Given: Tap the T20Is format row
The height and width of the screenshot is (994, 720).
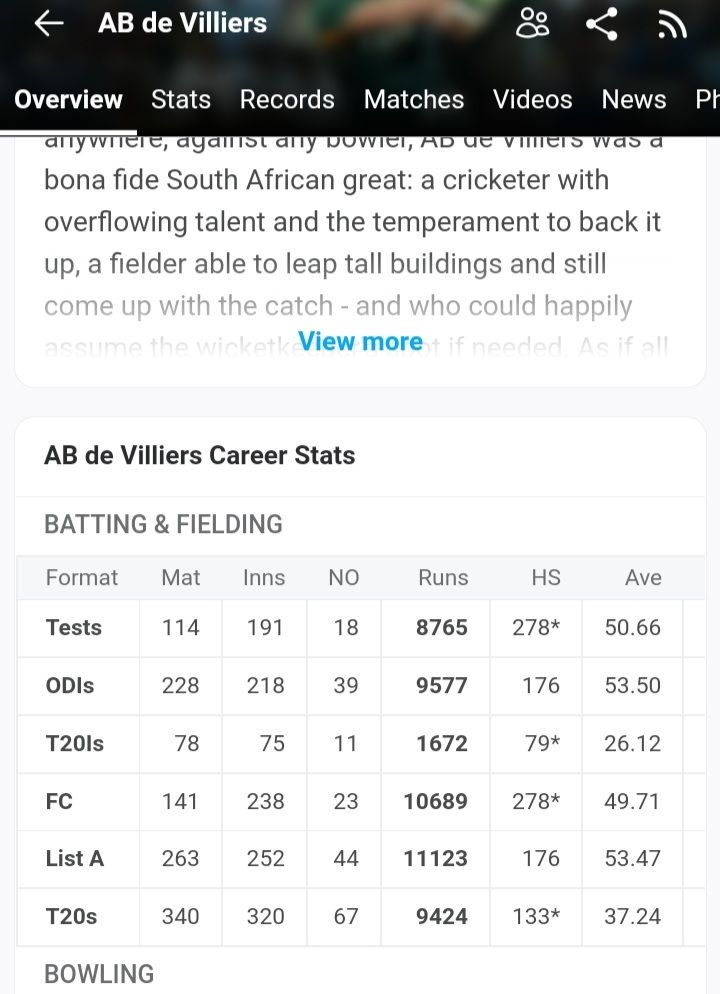Looking at the screenshot, I should 75,744.
